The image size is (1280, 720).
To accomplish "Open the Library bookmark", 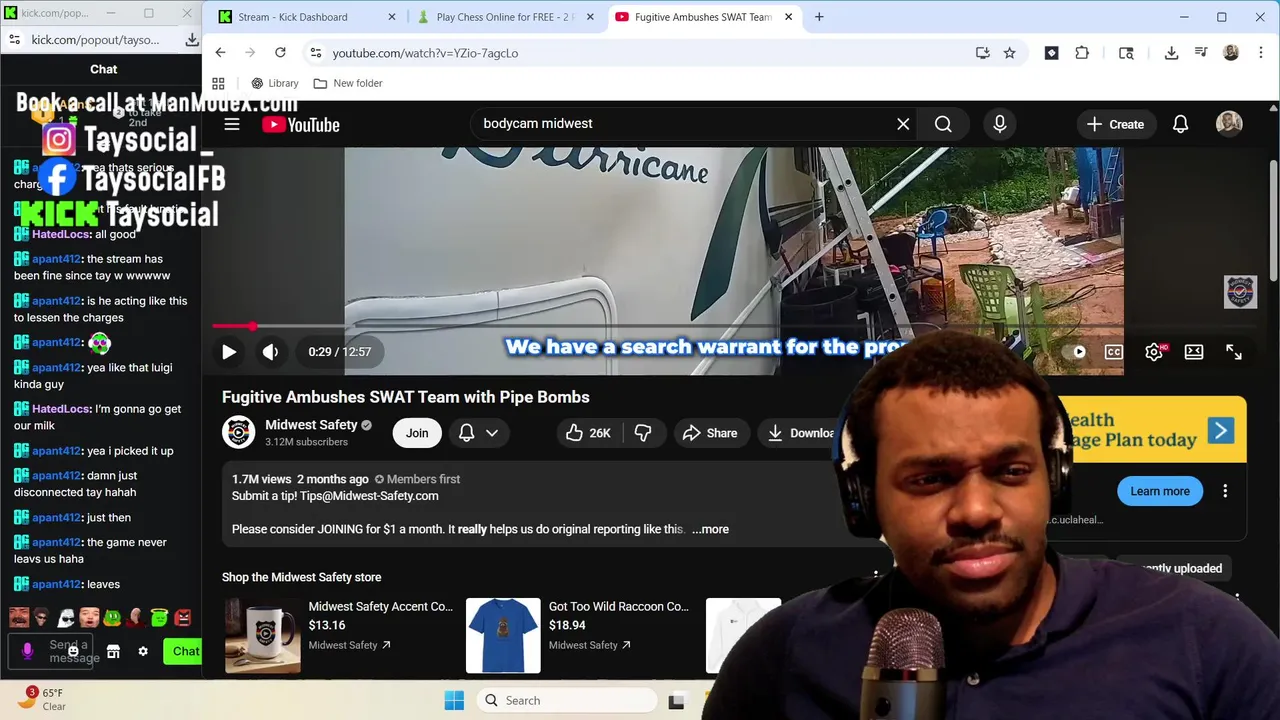I will tap(275, 83).
